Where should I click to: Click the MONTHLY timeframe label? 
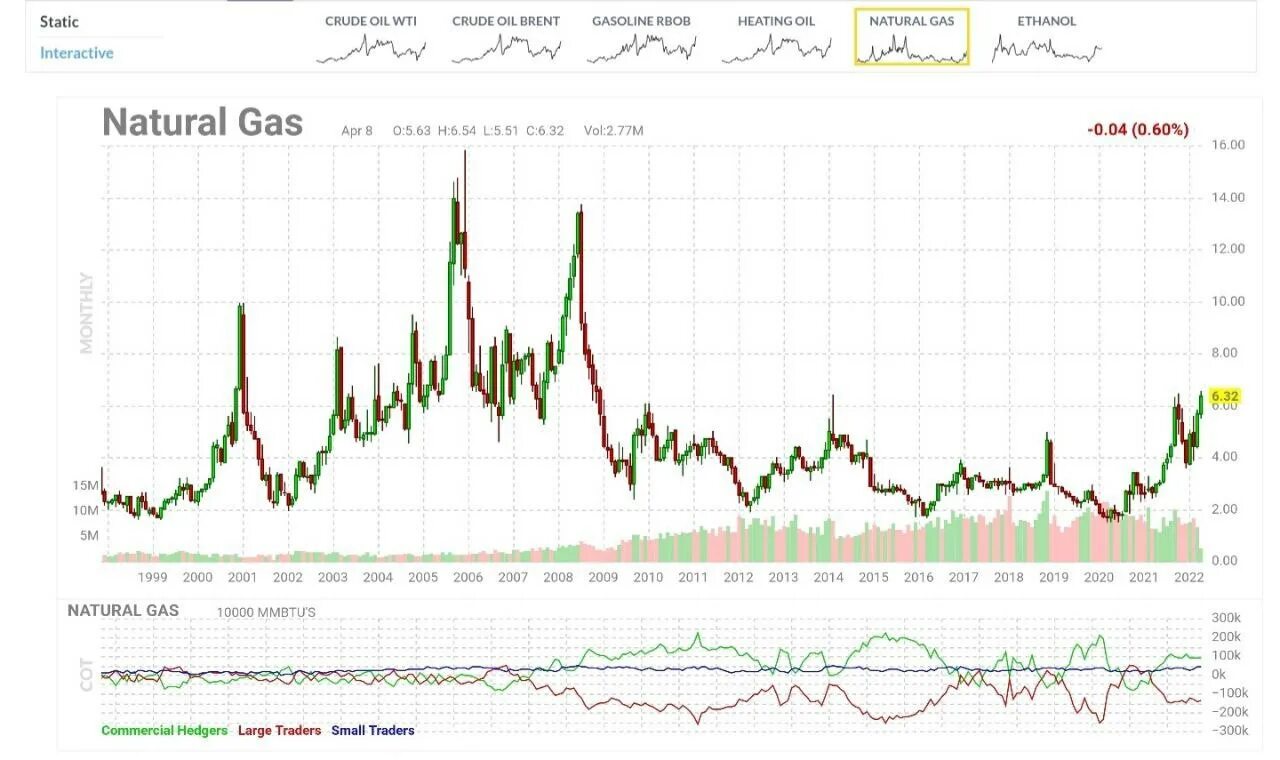[x=87, y=313]
